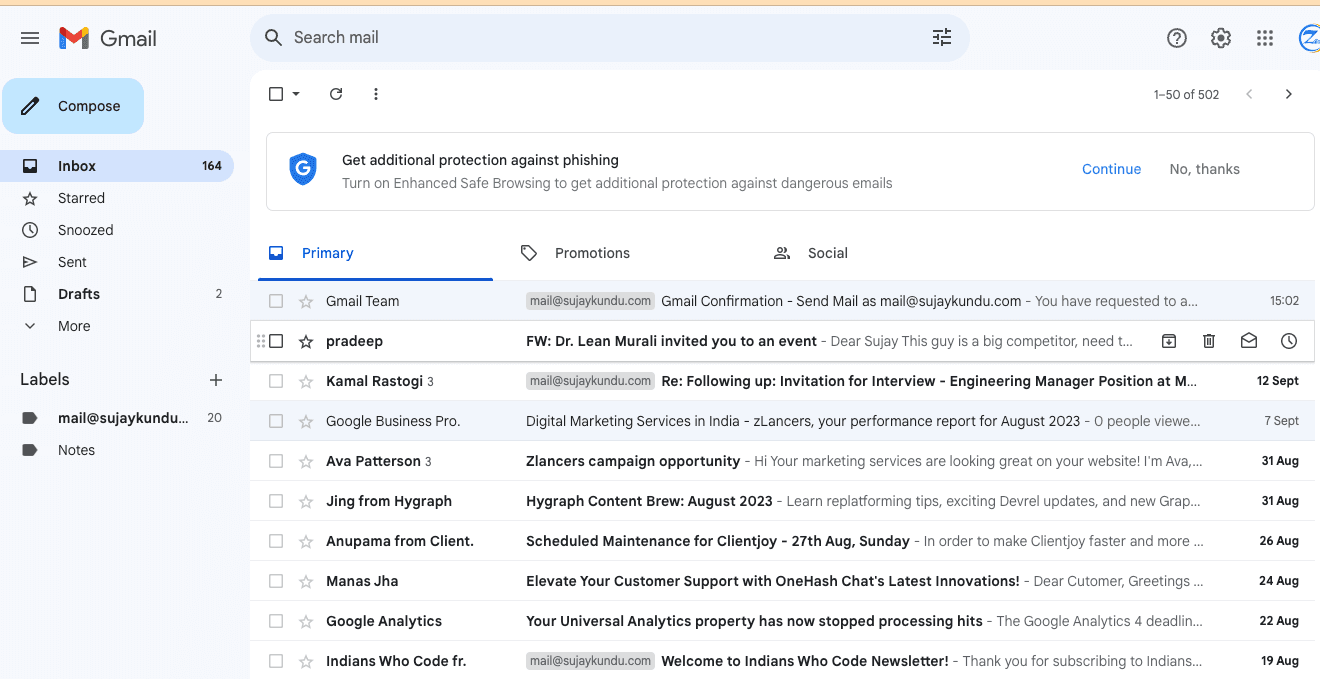Show search options filter icon
This screenshot has width=1320, height=679.
click(942, 37)
